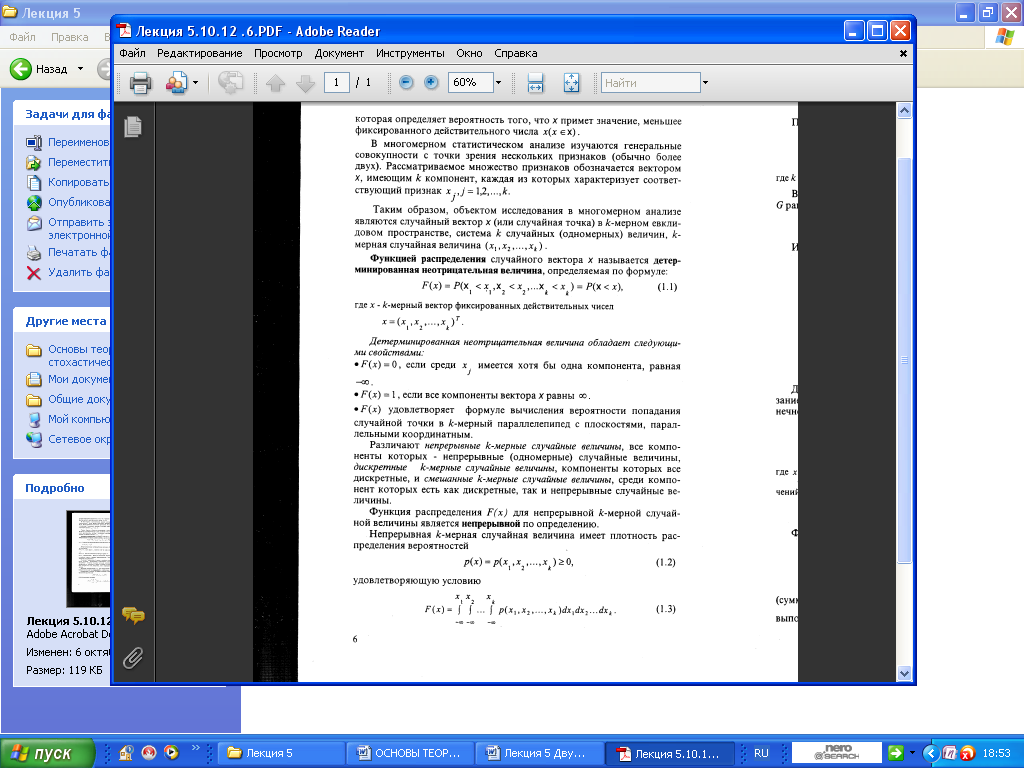1024x768 pixels.
Task: Click Удалить файл task link
Action: tap(68, 272)
